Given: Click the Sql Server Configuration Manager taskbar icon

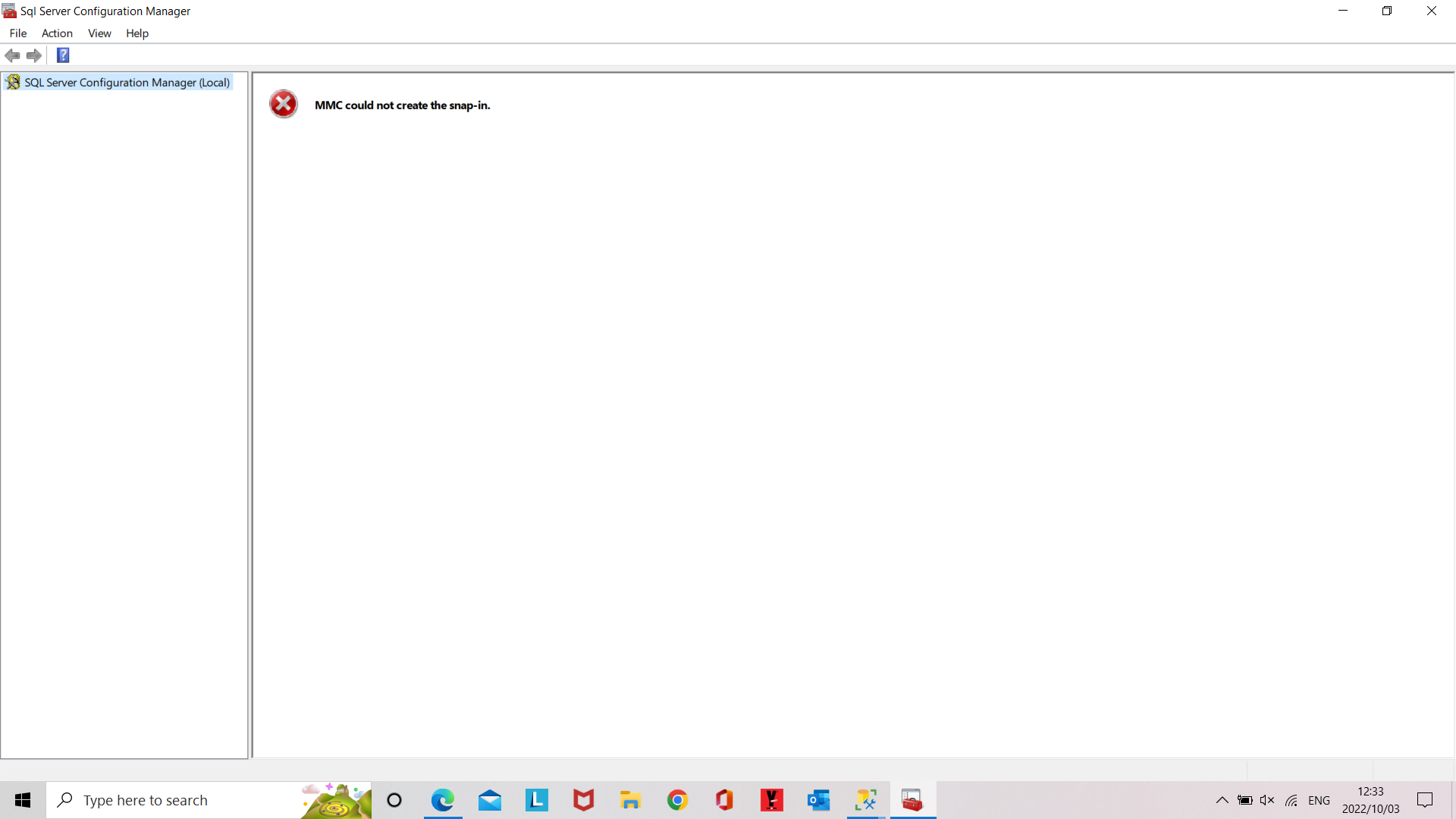Looking at the screenshot, I should tap(912, 800).
